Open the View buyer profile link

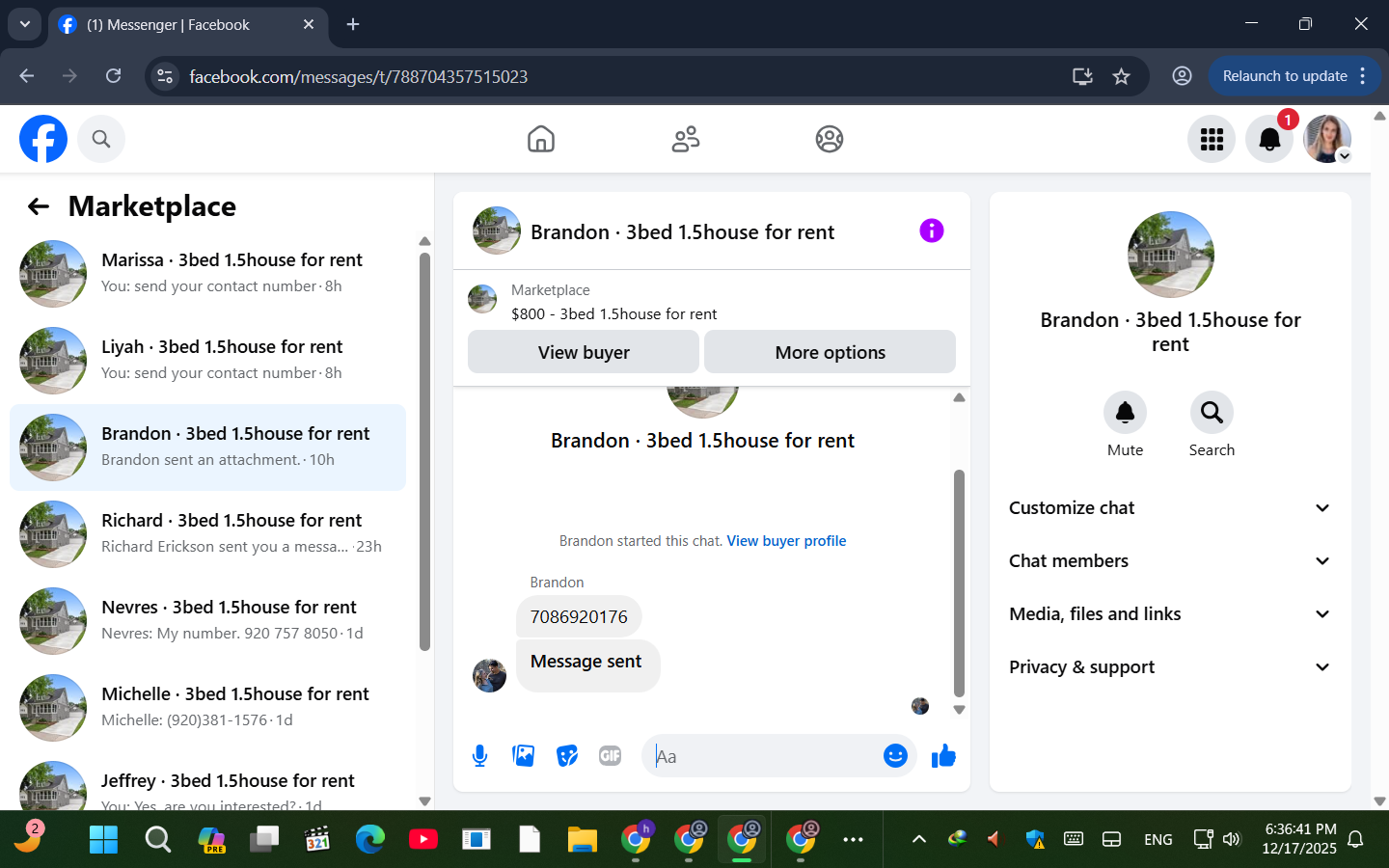(x=786, y=541)
